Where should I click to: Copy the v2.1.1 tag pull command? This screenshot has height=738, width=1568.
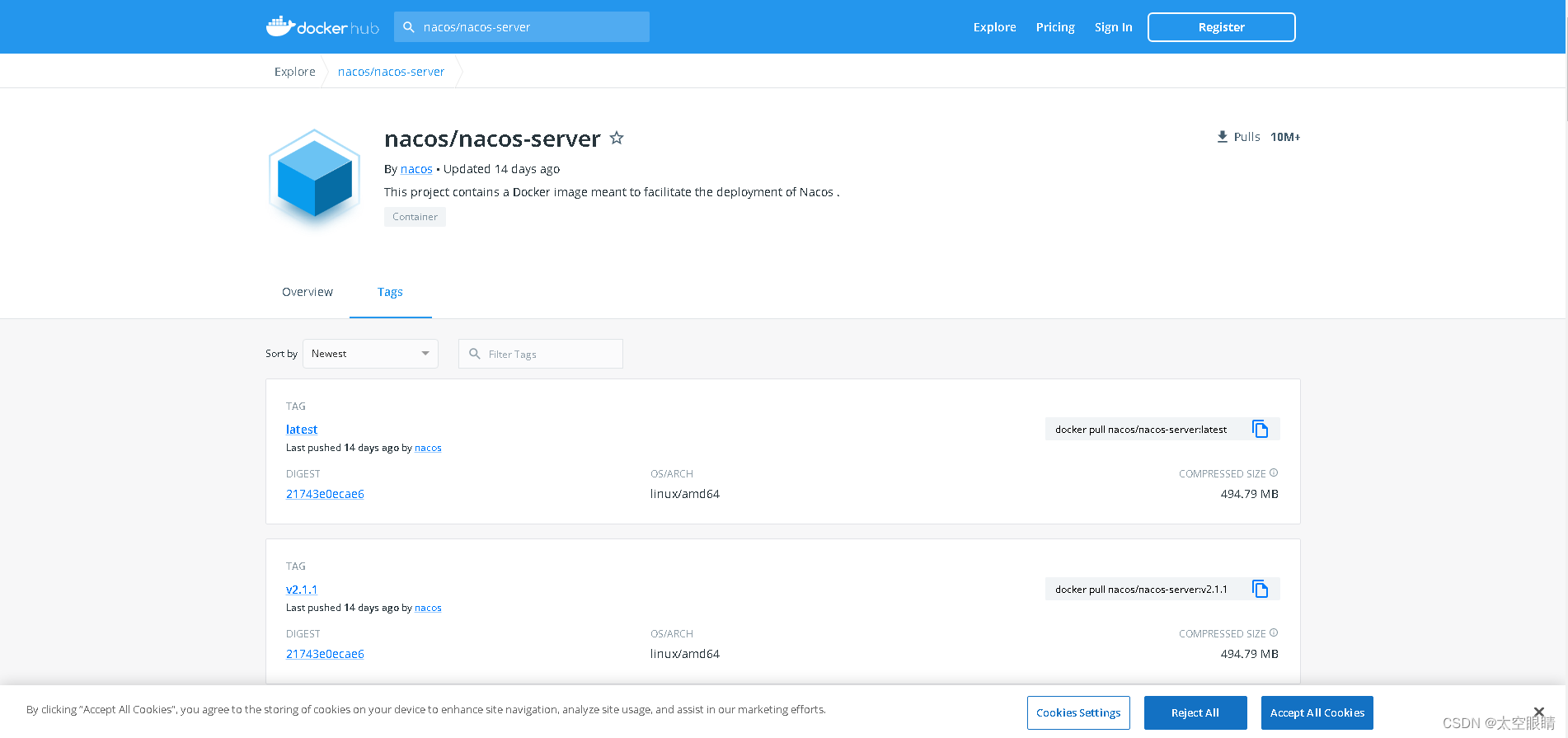pyautogui.click(x=1260, y=589)
